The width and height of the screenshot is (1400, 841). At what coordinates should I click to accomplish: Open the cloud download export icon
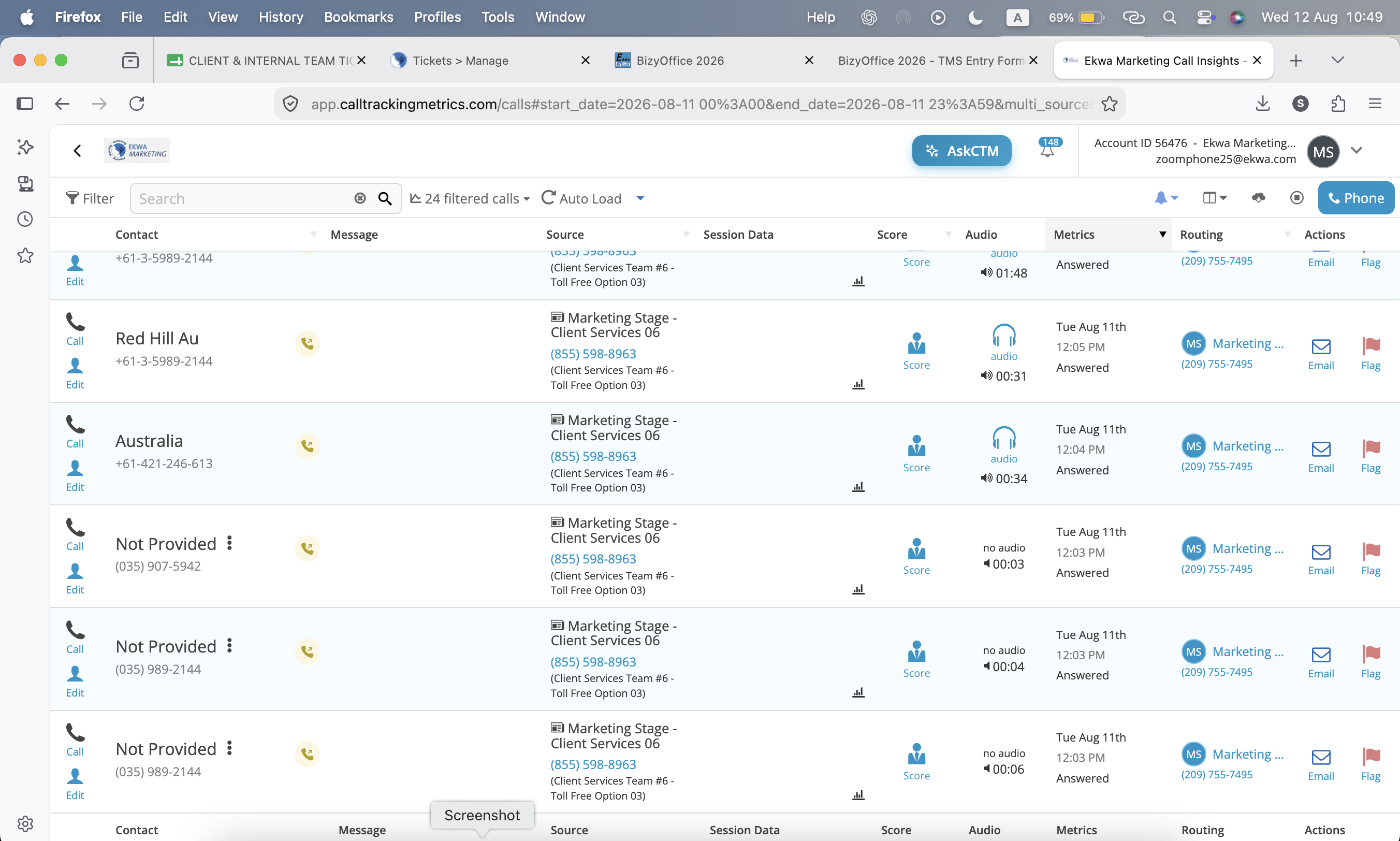[x=1258, y=198]
